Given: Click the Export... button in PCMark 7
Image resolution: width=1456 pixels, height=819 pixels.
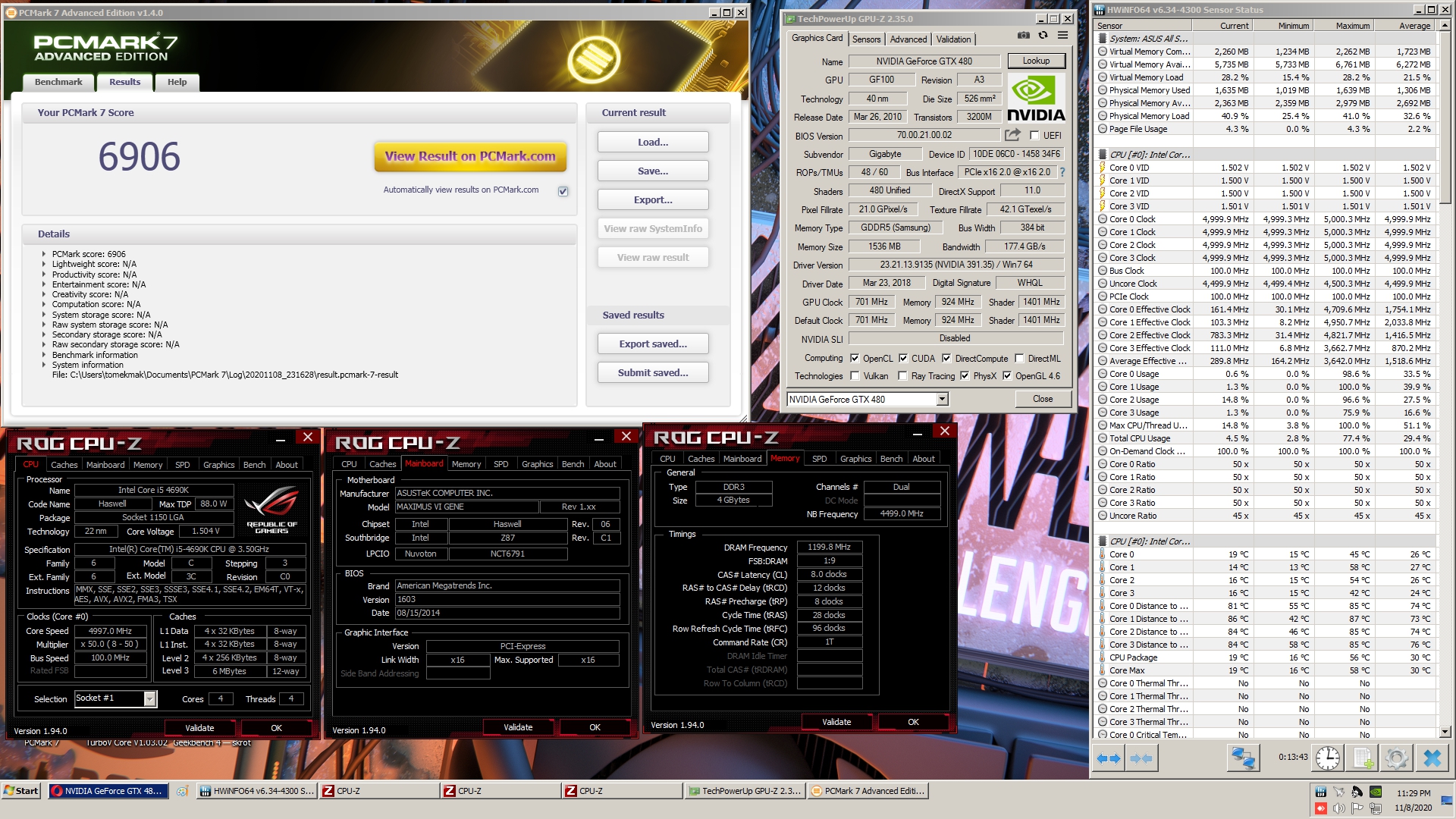Looking at the screenshot, I should [x=653, y=200].
